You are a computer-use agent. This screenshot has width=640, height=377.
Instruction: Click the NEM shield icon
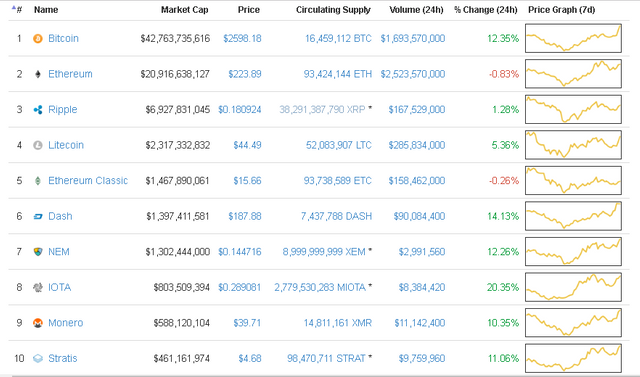click(38, 252)
